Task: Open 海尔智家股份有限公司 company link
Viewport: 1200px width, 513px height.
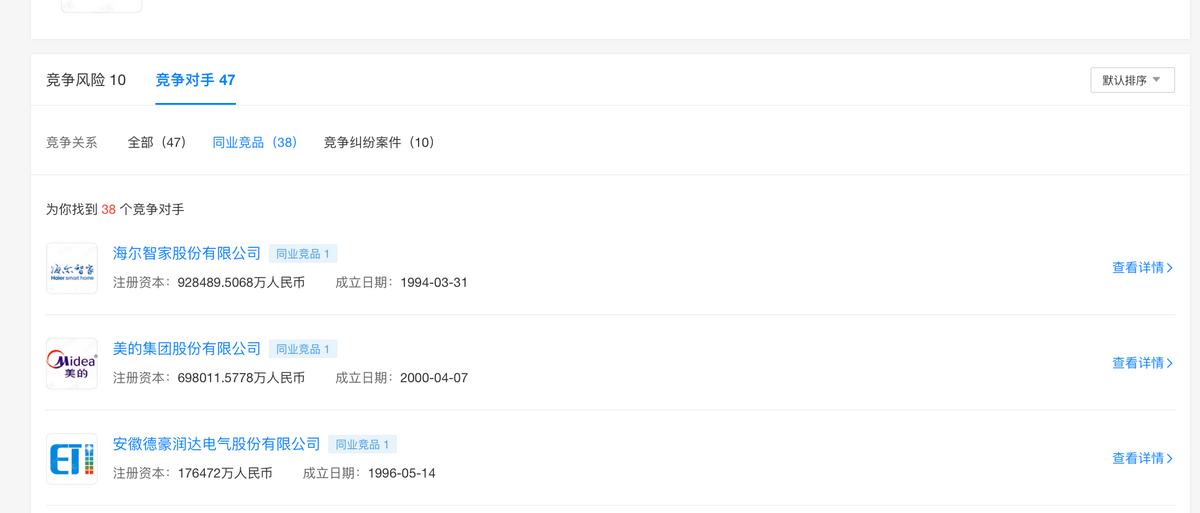Action: click(x=187, y=254)
